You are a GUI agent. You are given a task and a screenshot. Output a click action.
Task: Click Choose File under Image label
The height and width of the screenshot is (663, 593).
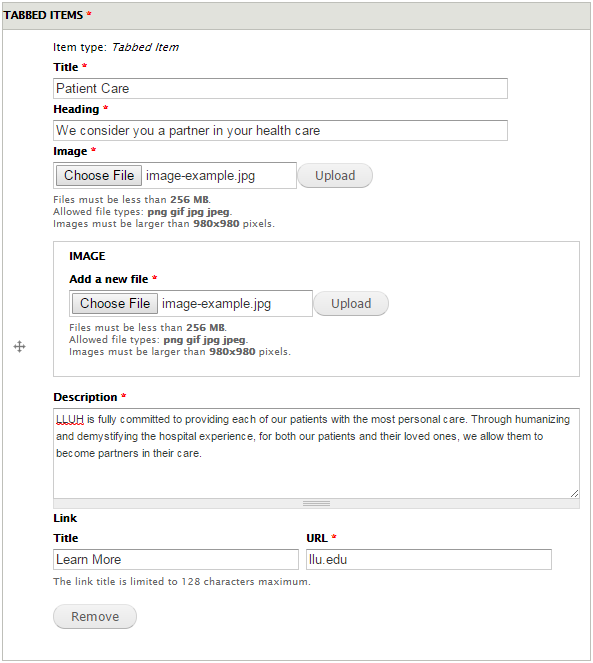coord(99,175)
